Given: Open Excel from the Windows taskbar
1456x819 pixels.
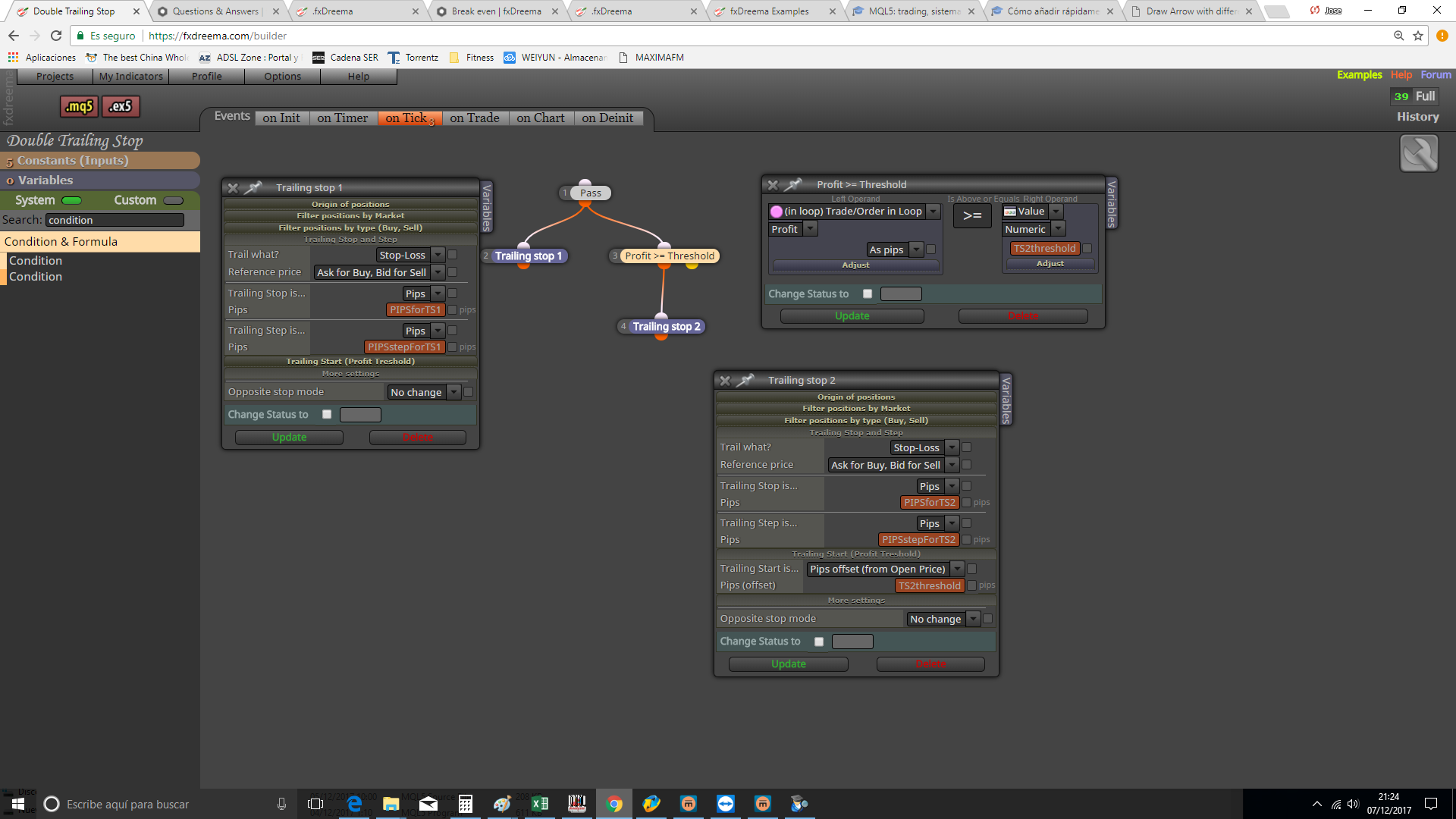Looking at the screenshot, I should coord(540,804).
